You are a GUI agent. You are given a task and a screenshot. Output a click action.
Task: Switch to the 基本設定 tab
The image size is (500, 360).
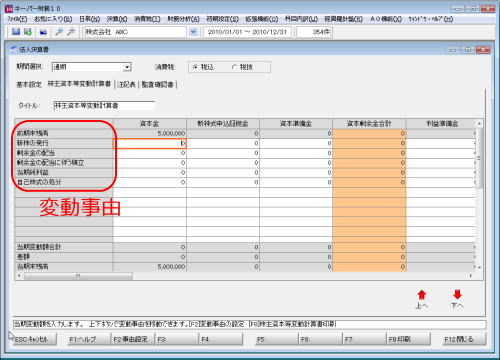coord(29,84)
